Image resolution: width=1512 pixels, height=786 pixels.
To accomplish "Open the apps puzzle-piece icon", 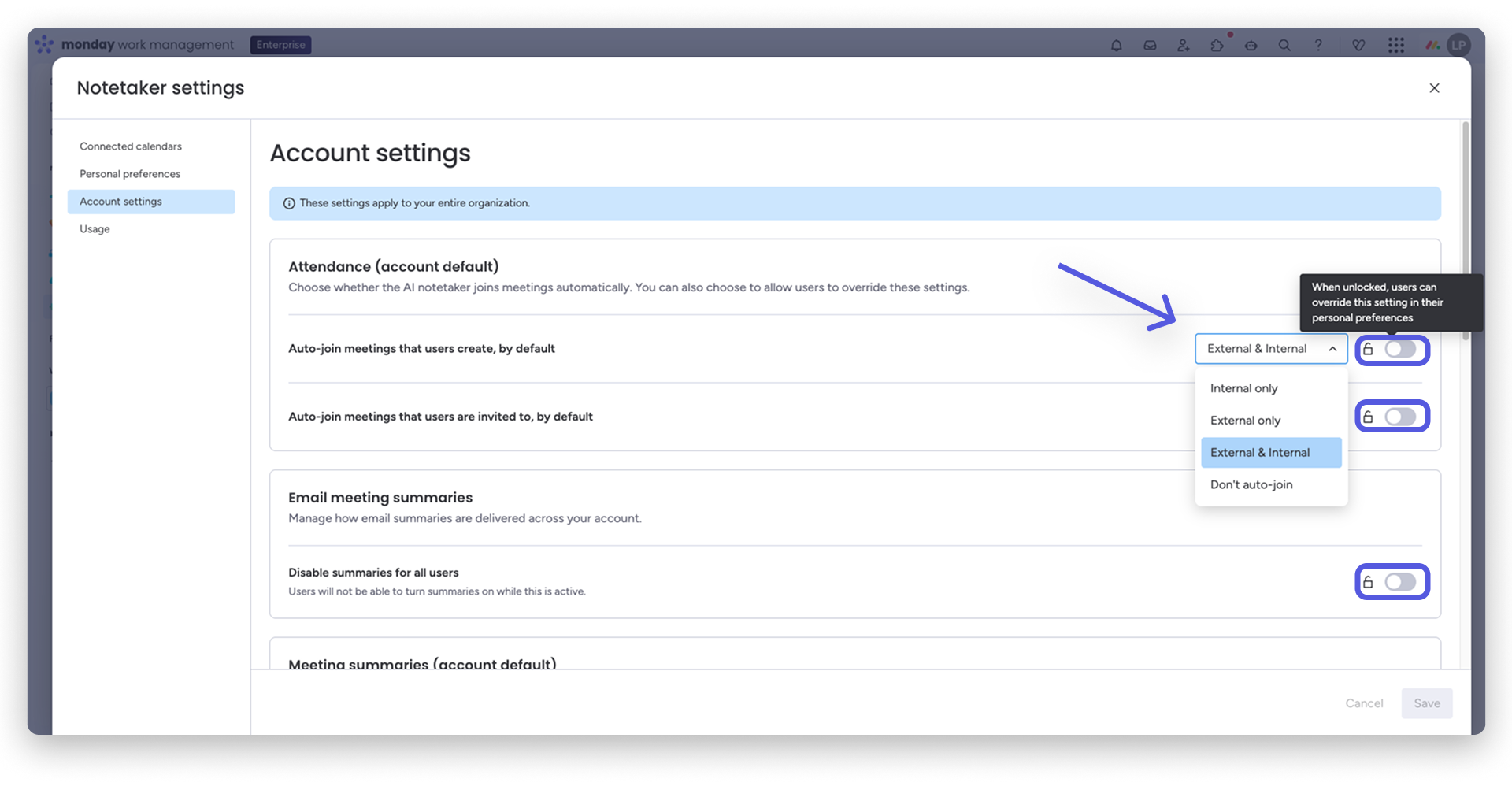I will 1217,46.
